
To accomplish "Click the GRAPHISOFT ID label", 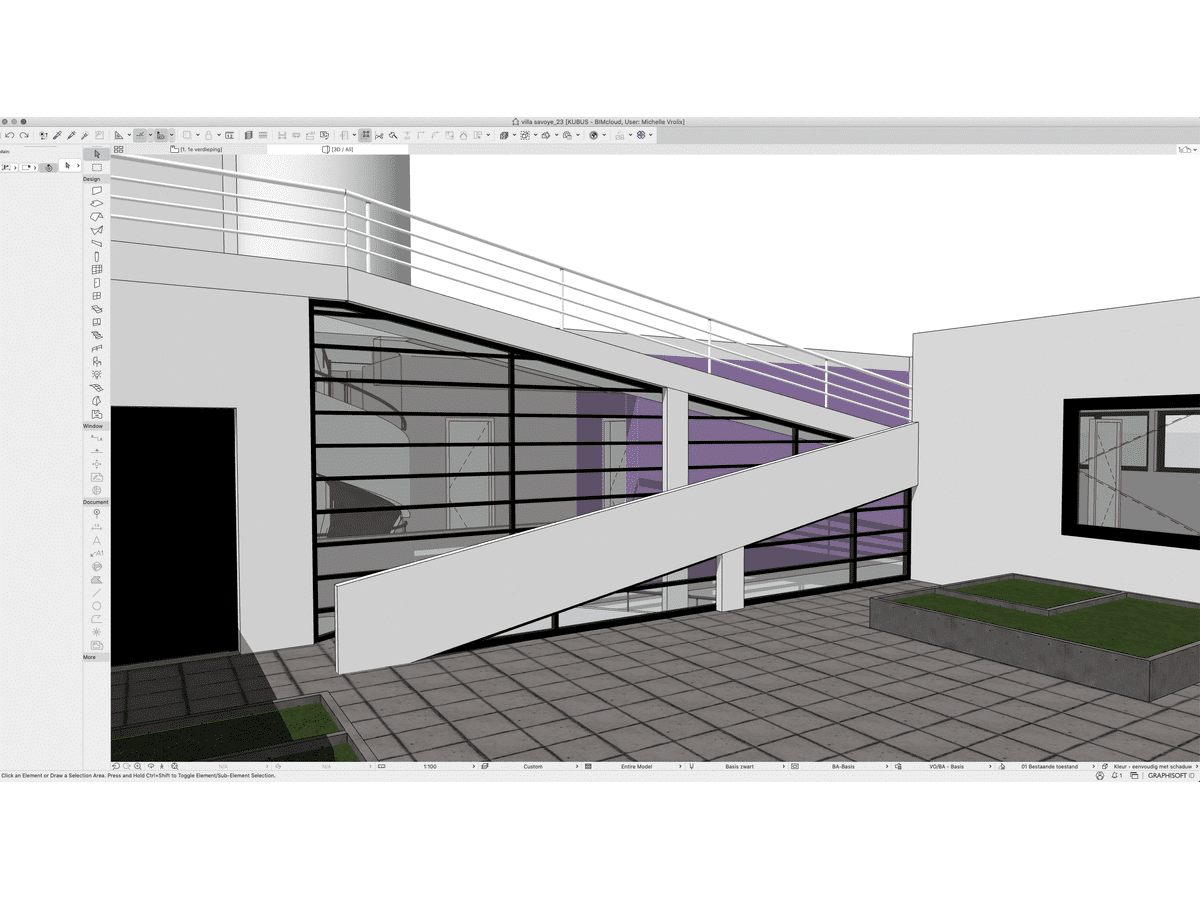I will point(1166,775).
